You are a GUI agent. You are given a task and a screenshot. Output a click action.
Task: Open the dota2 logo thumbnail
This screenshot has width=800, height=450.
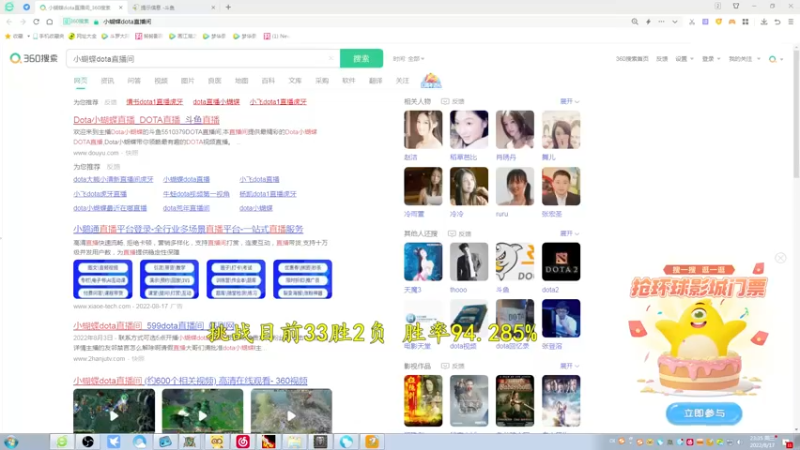561,261
